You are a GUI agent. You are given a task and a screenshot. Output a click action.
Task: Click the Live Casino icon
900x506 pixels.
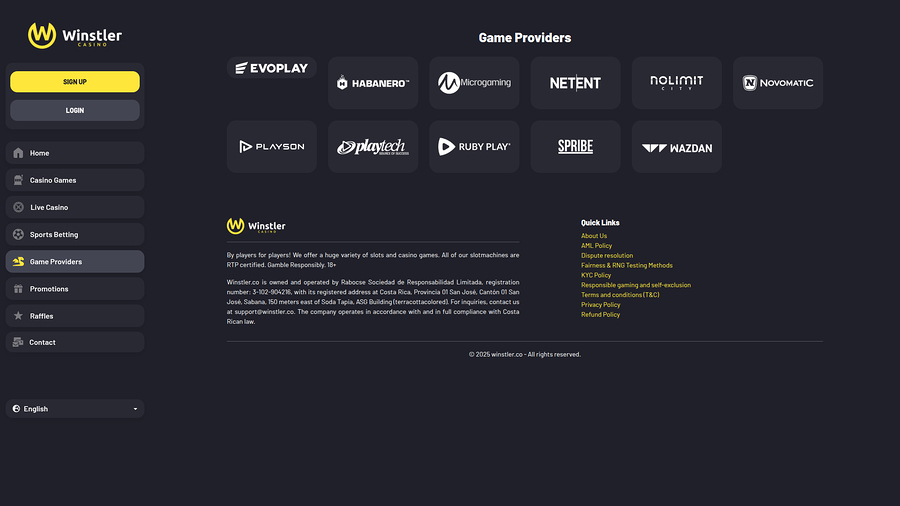click(18, 207)
